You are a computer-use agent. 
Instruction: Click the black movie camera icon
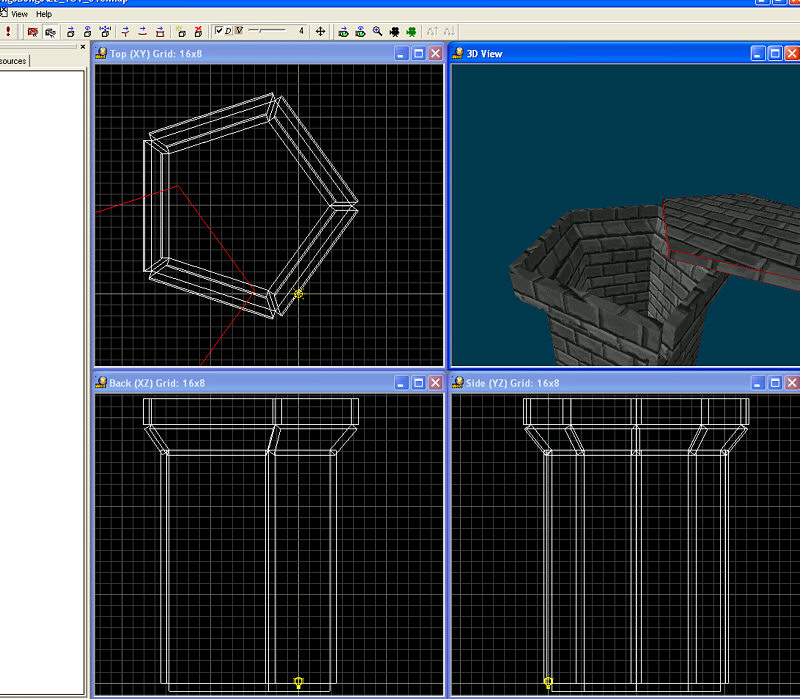(394, 32)
